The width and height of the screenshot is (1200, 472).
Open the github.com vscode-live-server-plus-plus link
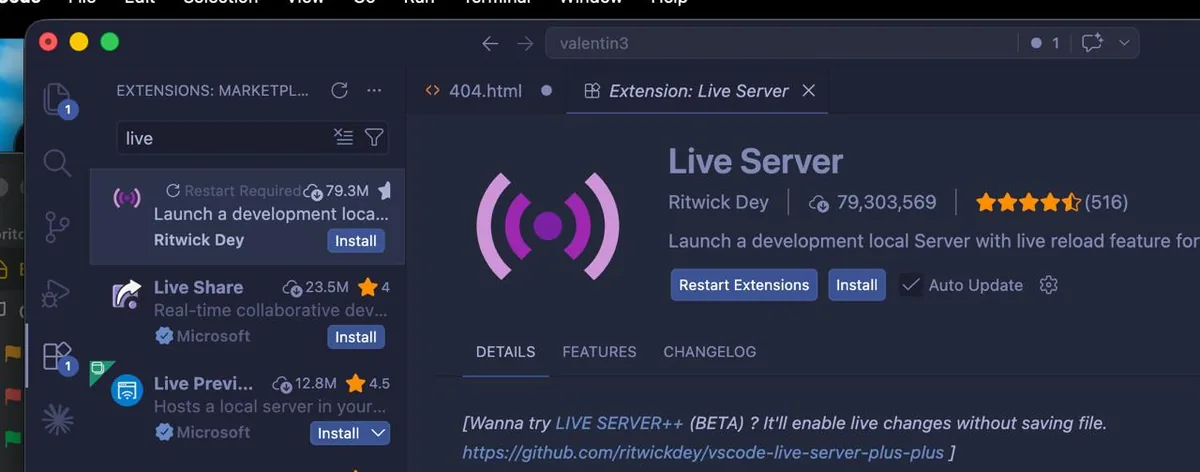click(703, 452)
